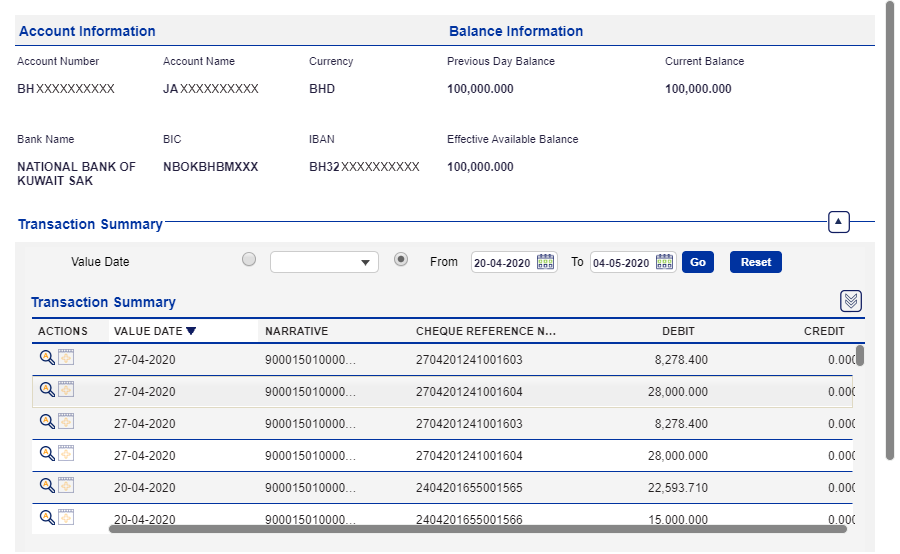The width and height of the screenshot is (900, 554).
Task: Click the table's horizontal scrollbar
Action: point(478,529)
